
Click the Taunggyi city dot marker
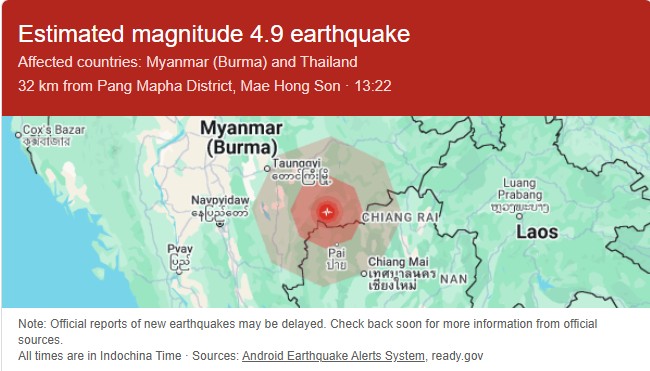point(267,169)
